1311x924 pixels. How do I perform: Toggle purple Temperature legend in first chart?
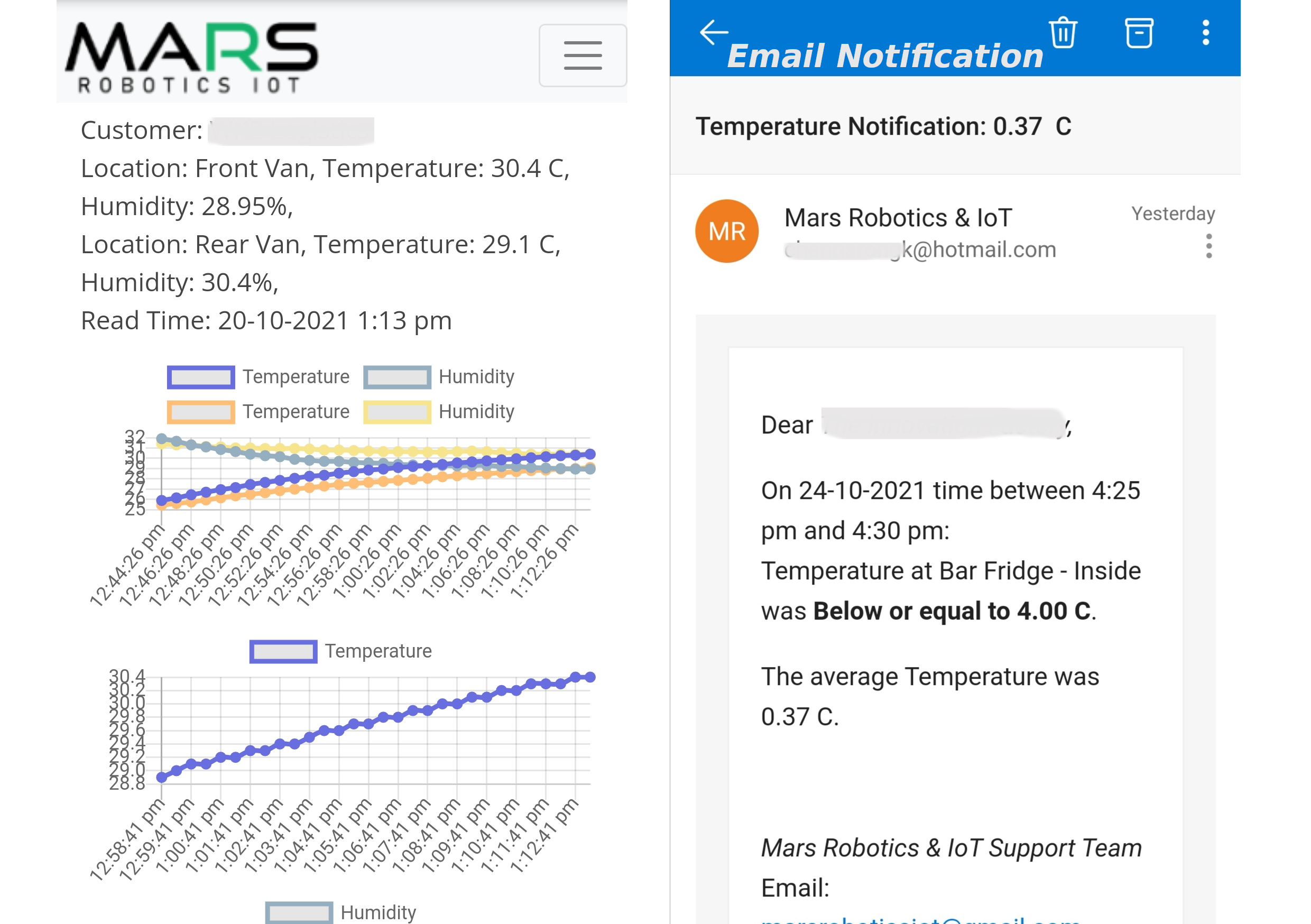pos(258,377)
